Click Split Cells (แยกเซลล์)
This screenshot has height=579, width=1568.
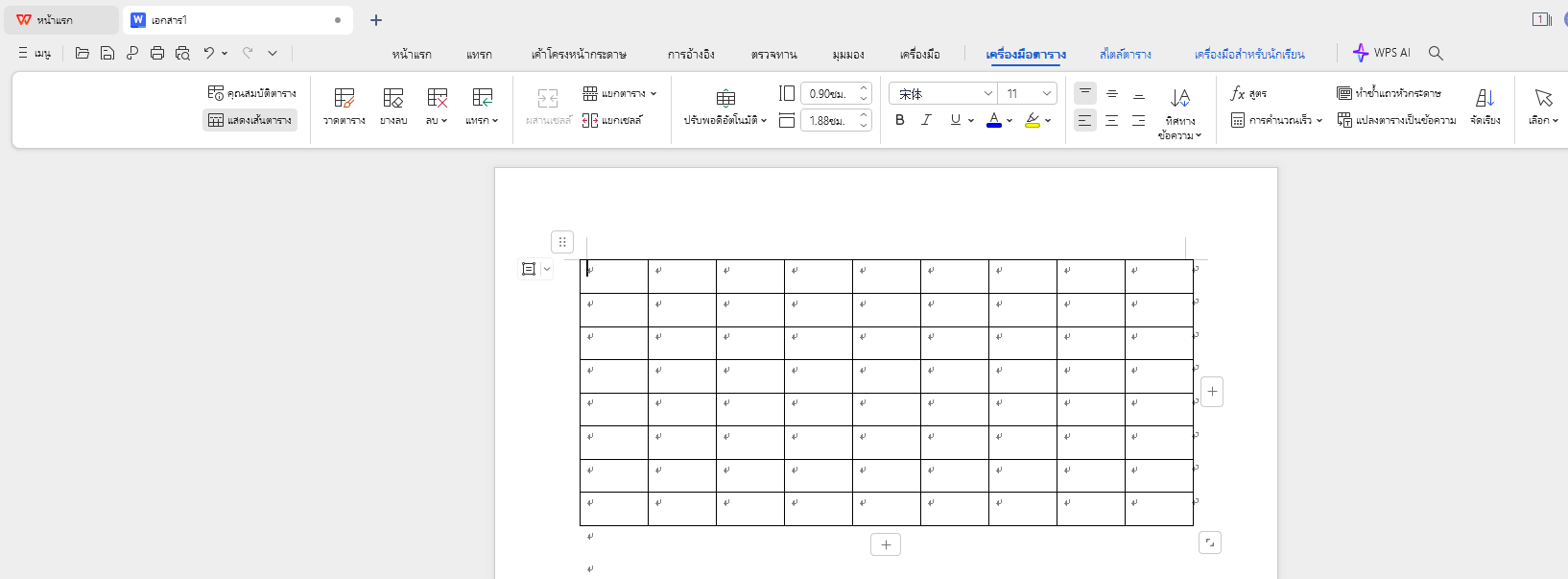612,120
